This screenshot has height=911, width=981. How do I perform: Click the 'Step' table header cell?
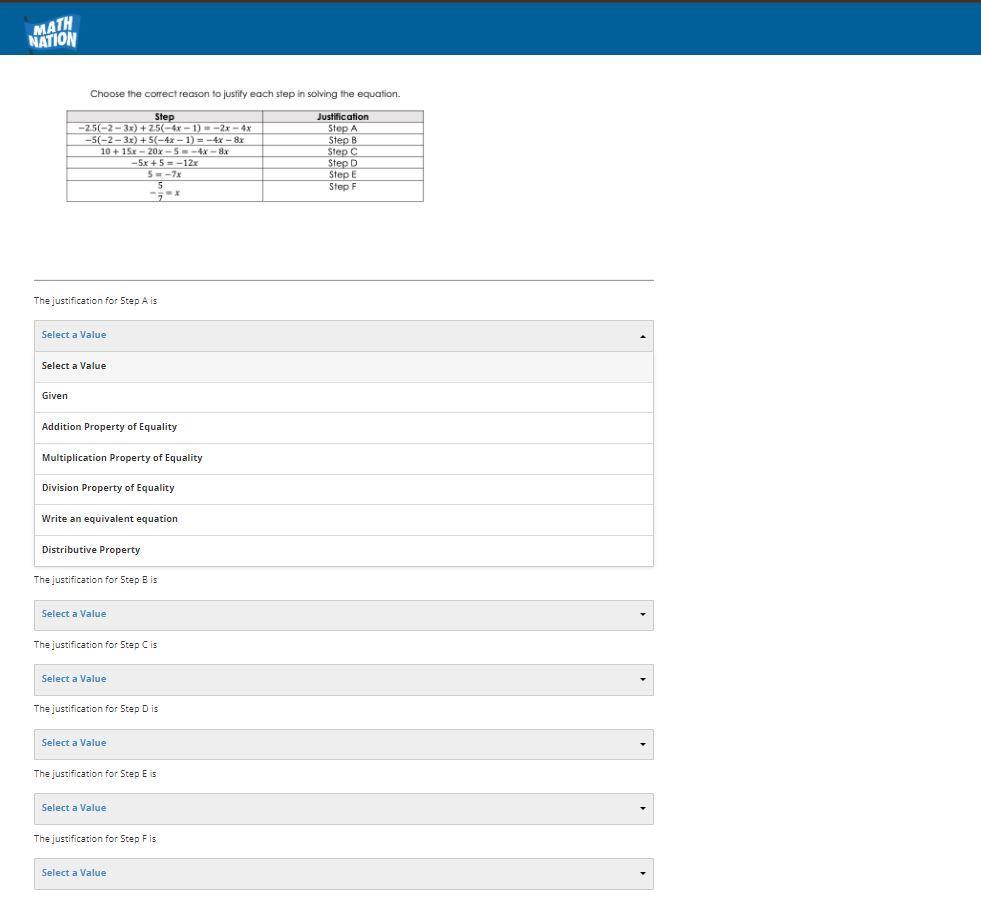pos(165,116)
